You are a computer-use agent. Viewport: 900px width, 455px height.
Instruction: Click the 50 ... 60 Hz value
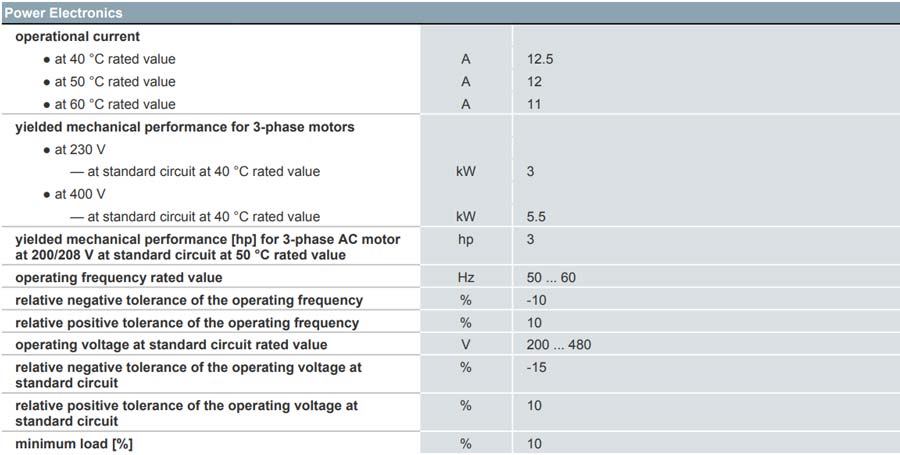click(551, 278)
